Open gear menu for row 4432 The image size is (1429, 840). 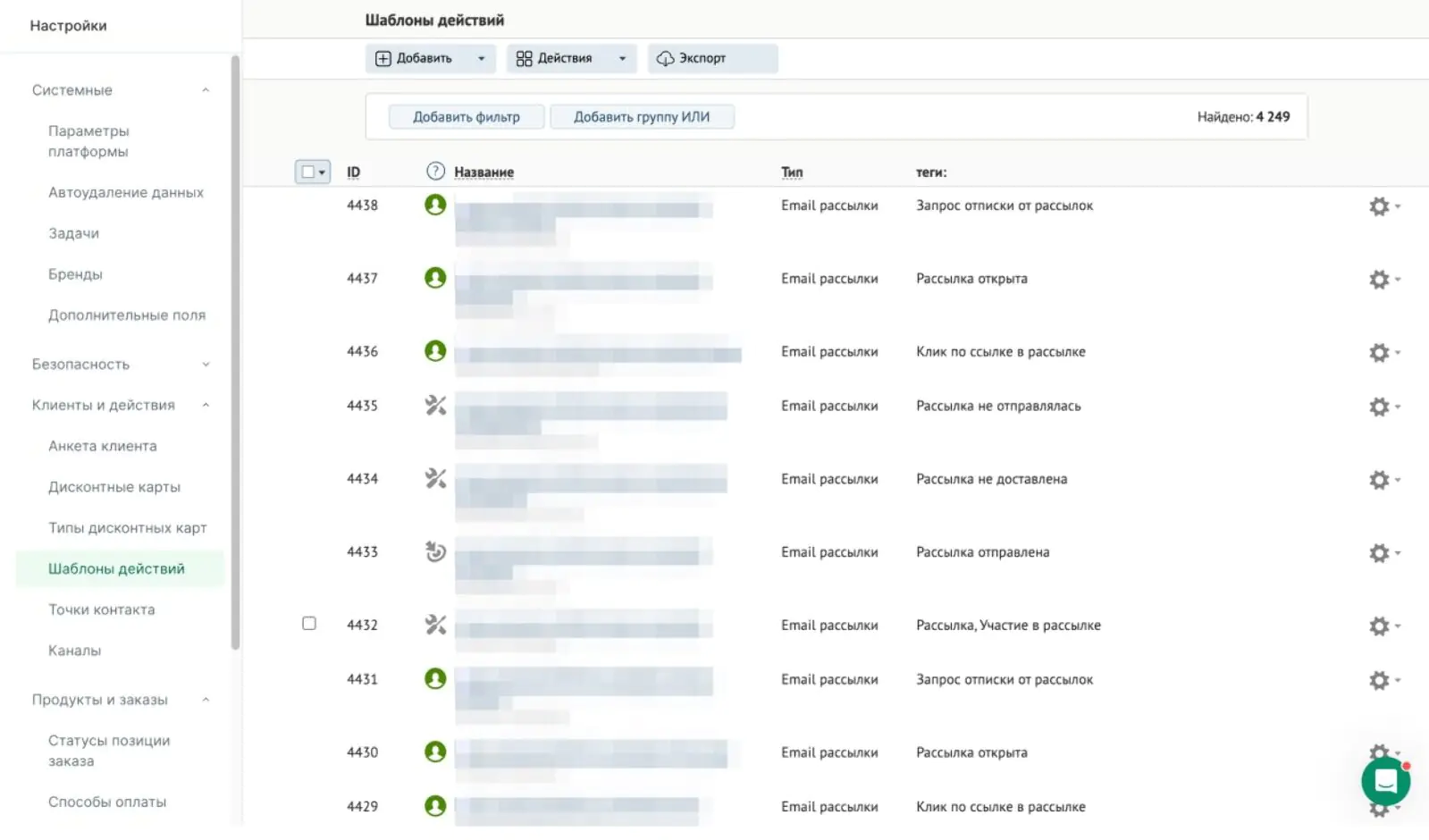[x=1384, y=626]
